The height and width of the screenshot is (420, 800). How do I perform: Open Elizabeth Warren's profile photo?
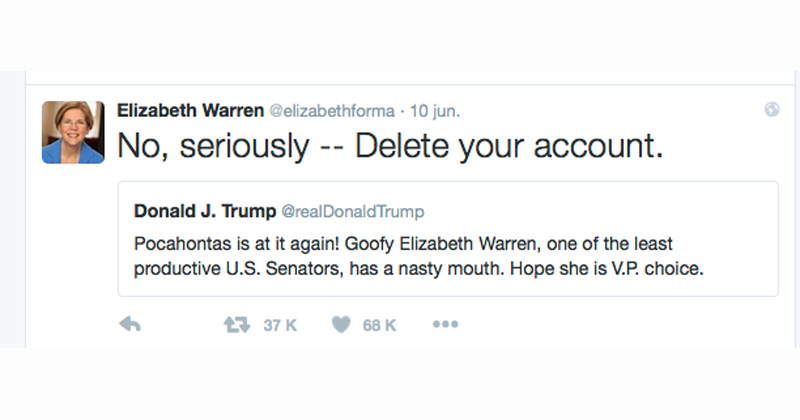point(72,132)
